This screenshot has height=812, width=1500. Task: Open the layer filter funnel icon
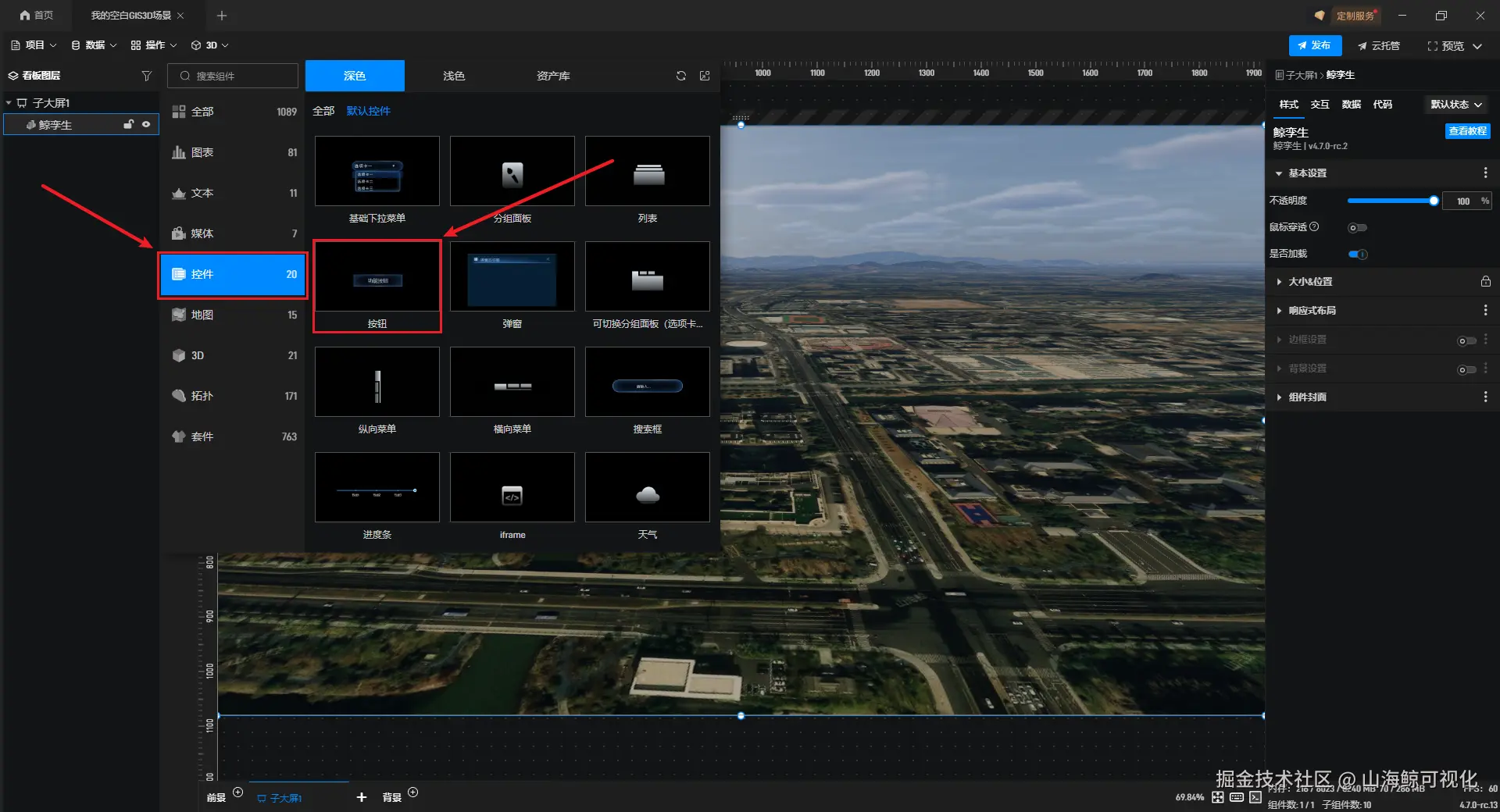coord(146,76)
